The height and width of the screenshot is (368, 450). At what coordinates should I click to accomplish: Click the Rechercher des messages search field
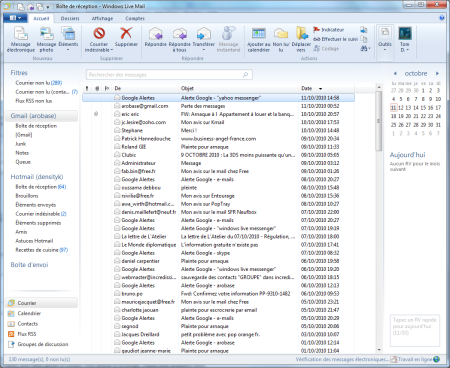point(169,75)
